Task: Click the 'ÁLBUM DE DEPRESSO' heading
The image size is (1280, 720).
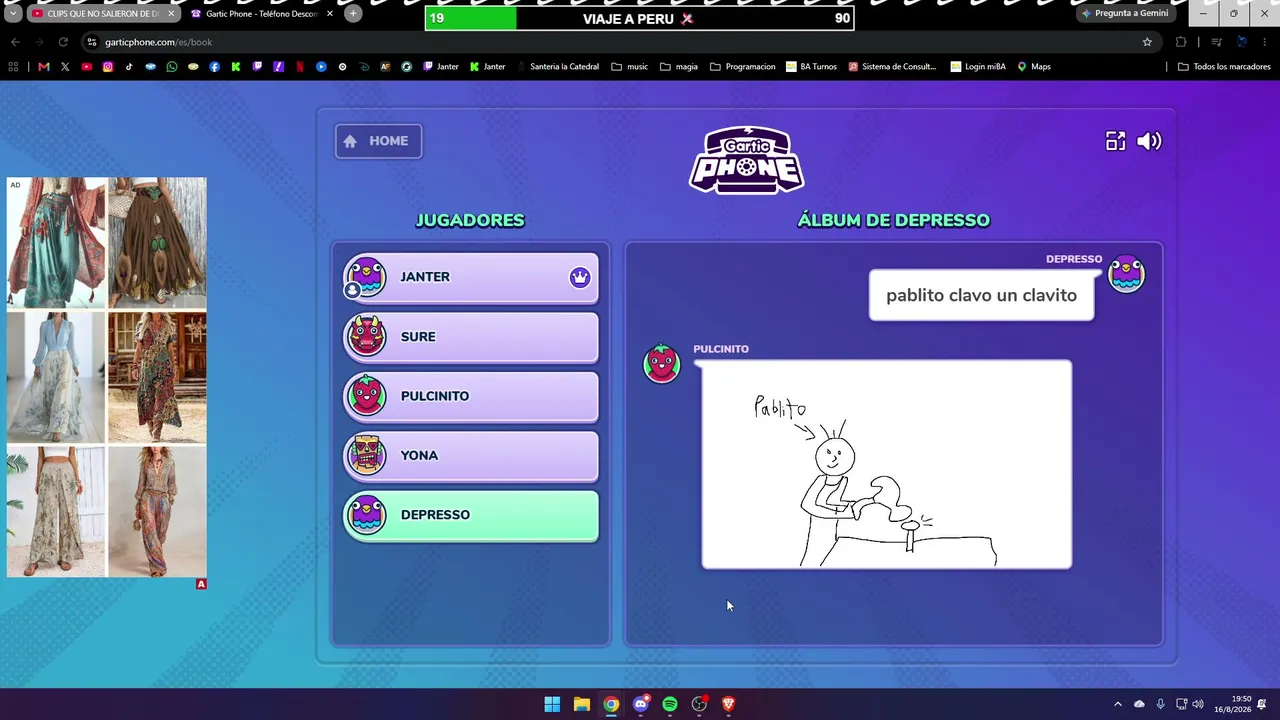Action: 893,220
